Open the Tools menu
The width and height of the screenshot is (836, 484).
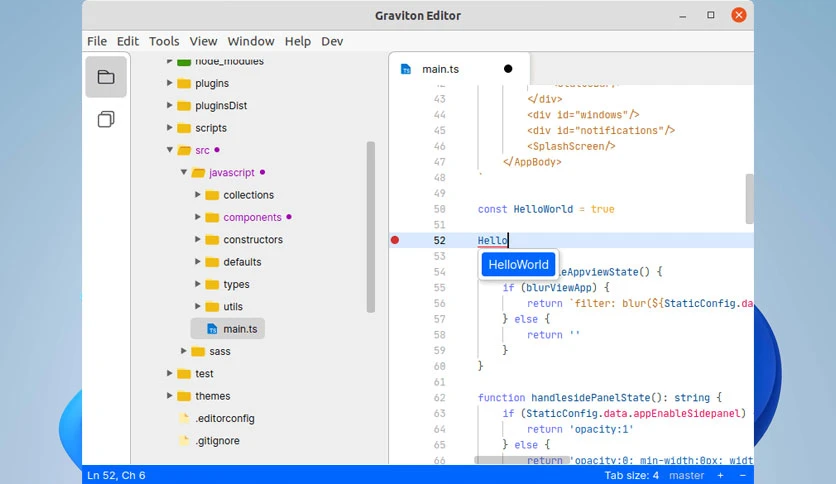tap(164, 41)
